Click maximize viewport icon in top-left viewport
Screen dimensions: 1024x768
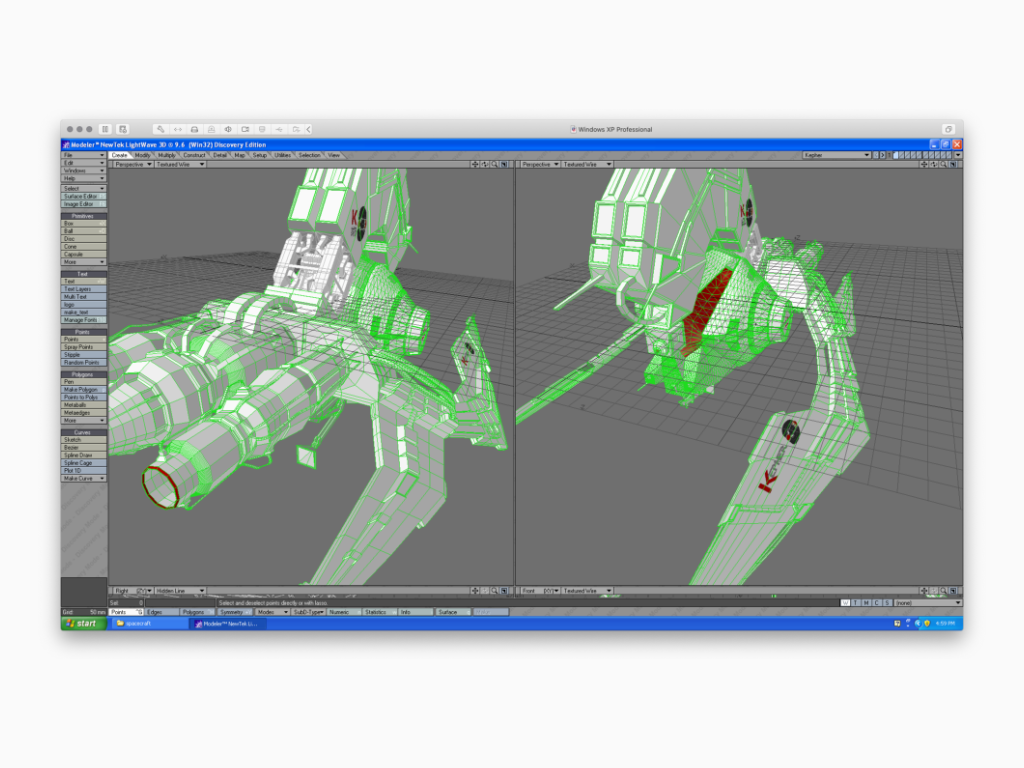[504, 165]
